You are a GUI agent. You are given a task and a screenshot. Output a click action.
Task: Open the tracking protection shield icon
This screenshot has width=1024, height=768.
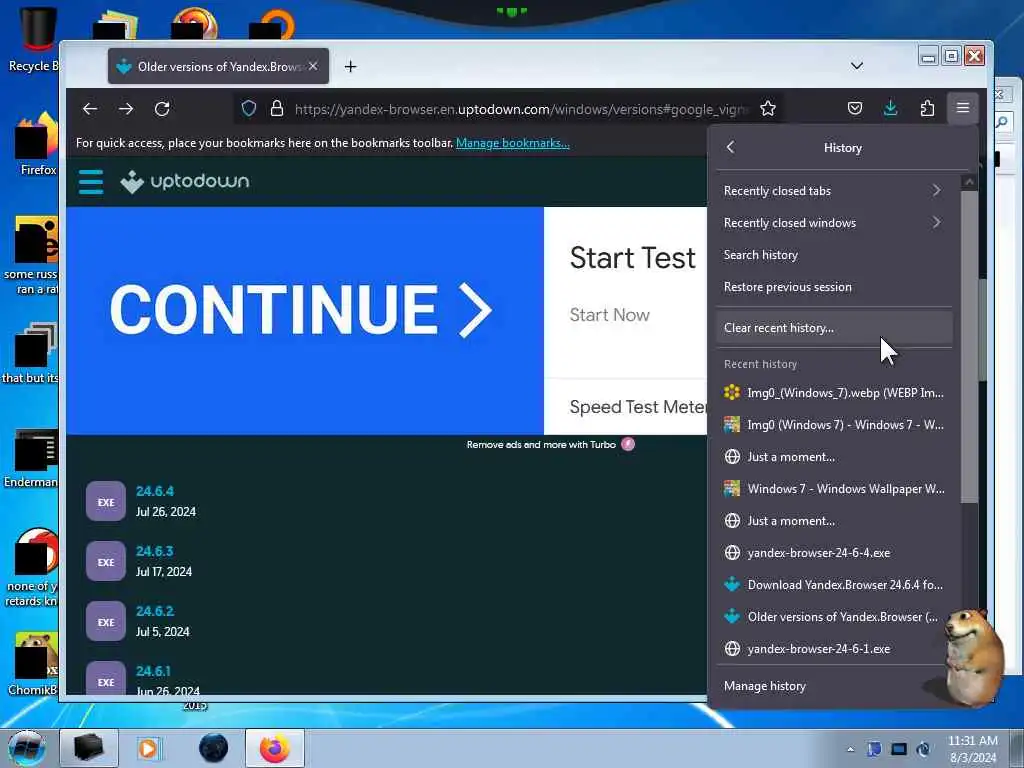click(x=249, y=108)
